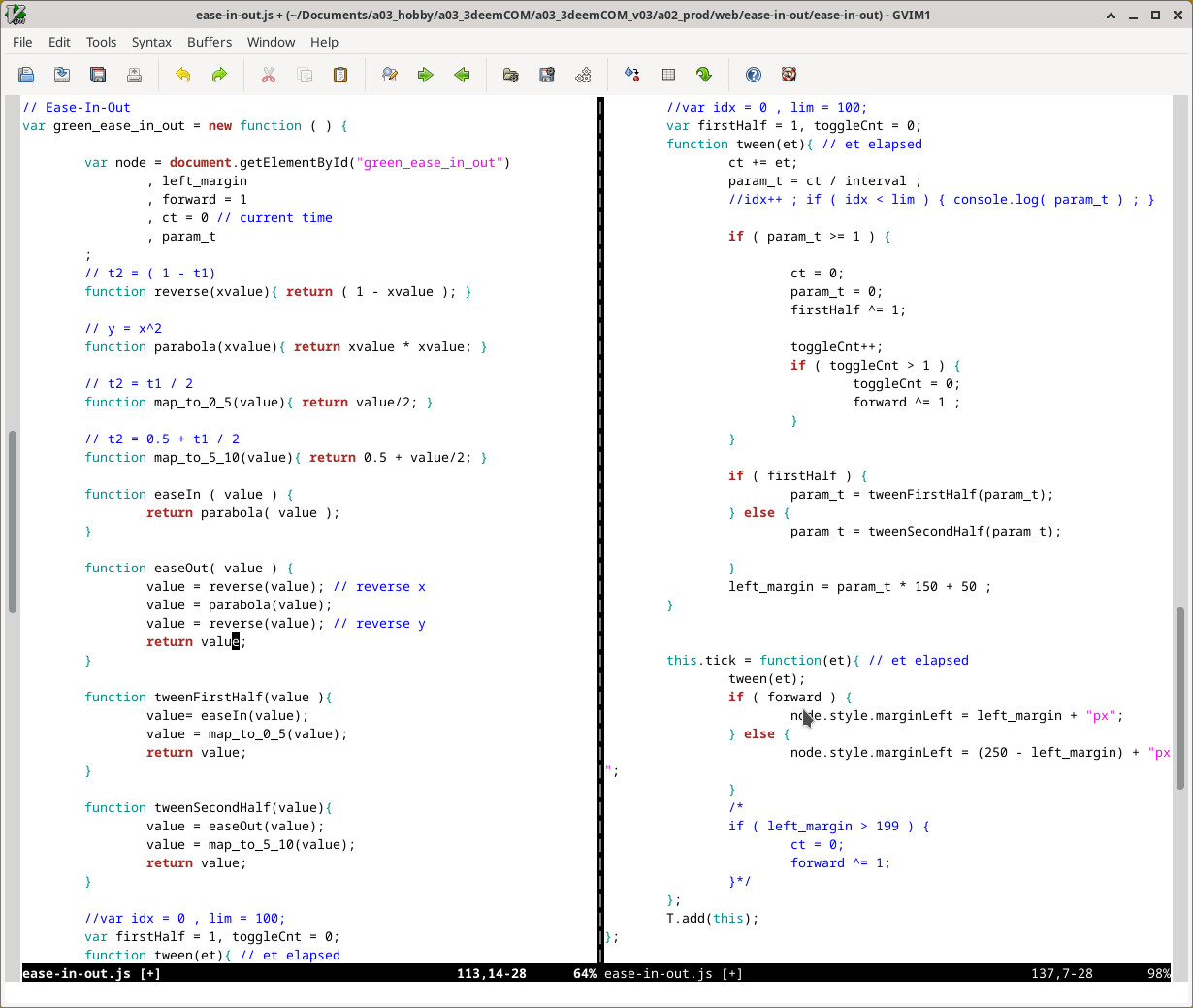Load a session with the folder-gear icon
The width and height of the screenshot is (1193, 1008).
(511, 75)
